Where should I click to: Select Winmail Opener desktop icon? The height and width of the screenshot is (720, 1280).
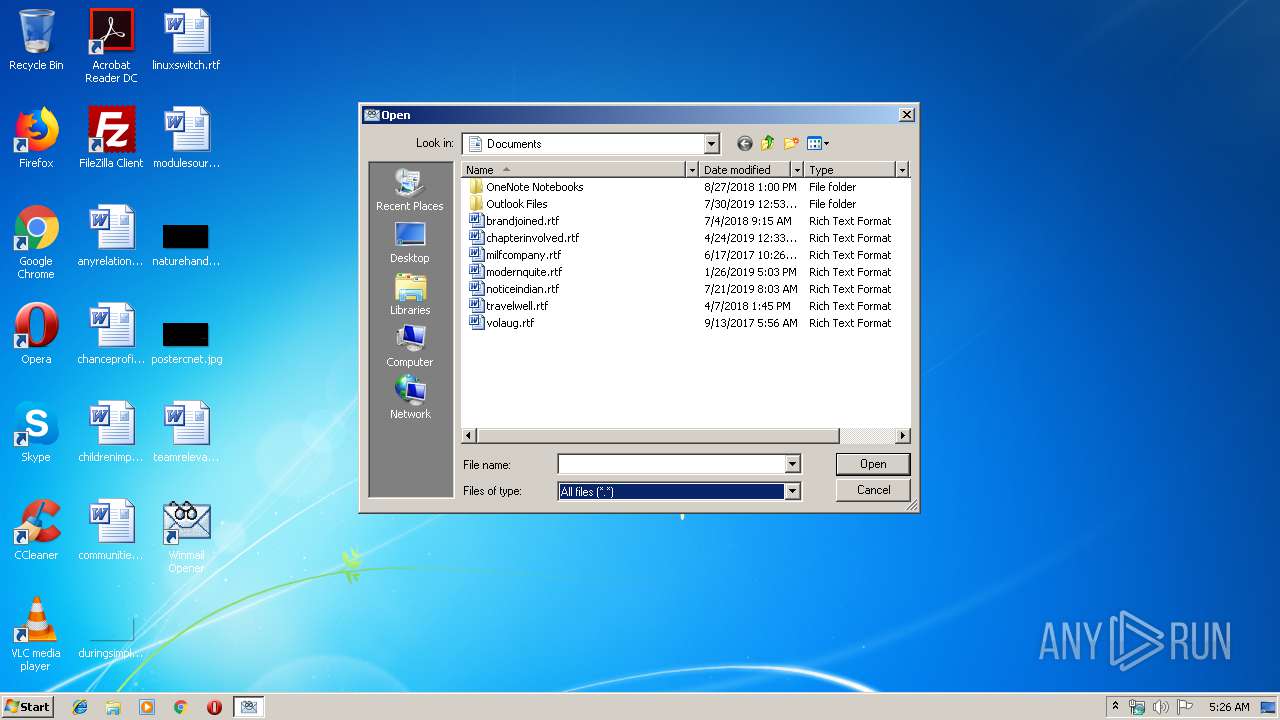186,537
